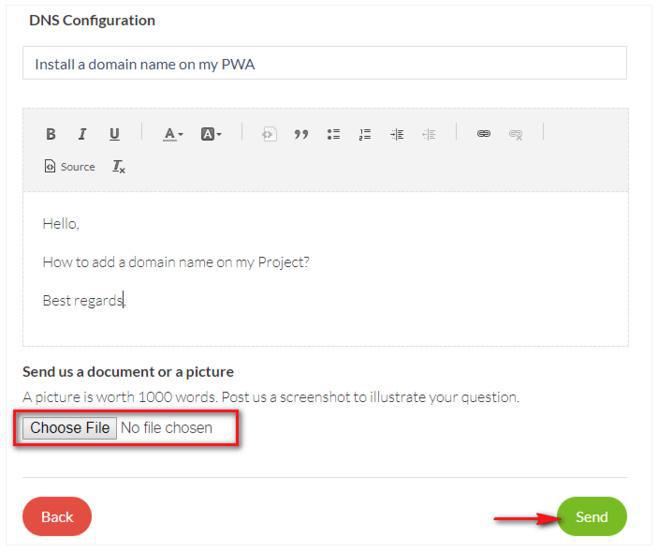This screenshot has width=658, height=552.
Task: Insert a numbered list
Action: click(x=365, y=134)
